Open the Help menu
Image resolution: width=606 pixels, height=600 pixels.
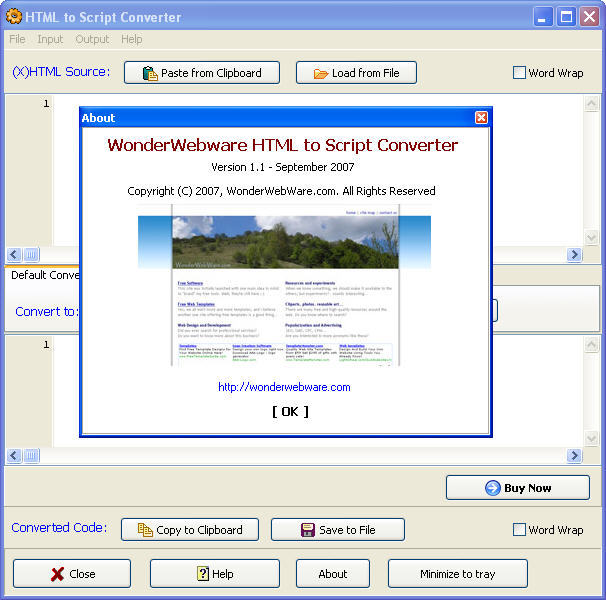(x=131, y=39)
